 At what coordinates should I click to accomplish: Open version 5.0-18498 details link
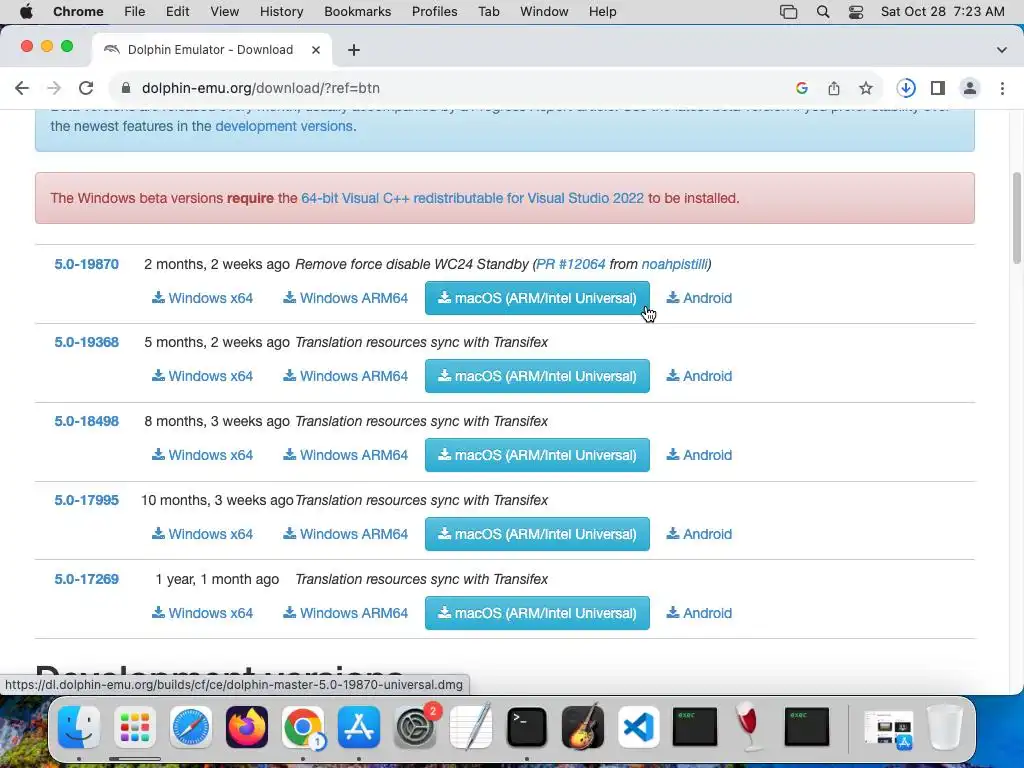coord(86,421)
